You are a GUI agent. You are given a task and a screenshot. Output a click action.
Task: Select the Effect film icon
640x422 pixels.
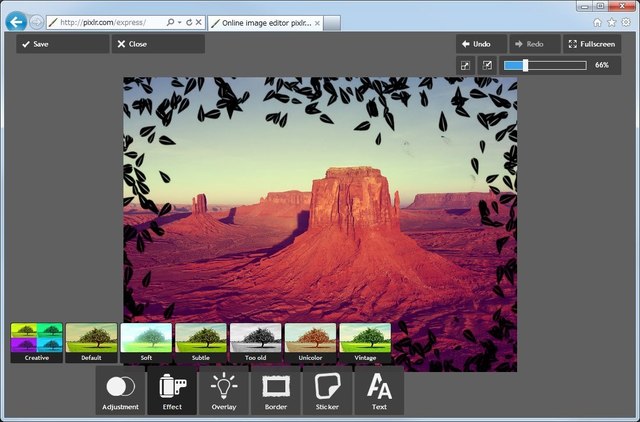tap(172, 390)
